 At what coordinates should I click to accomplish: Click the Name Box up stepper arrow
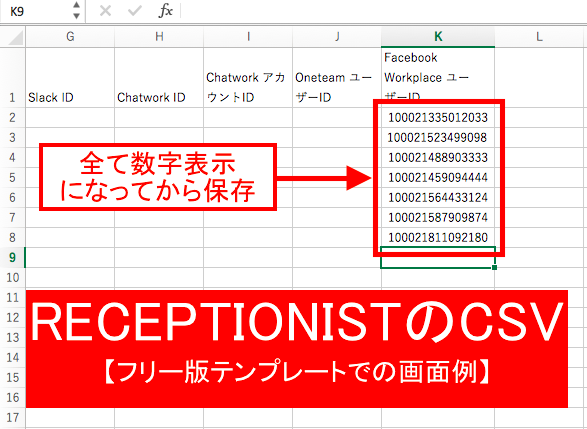76,6
